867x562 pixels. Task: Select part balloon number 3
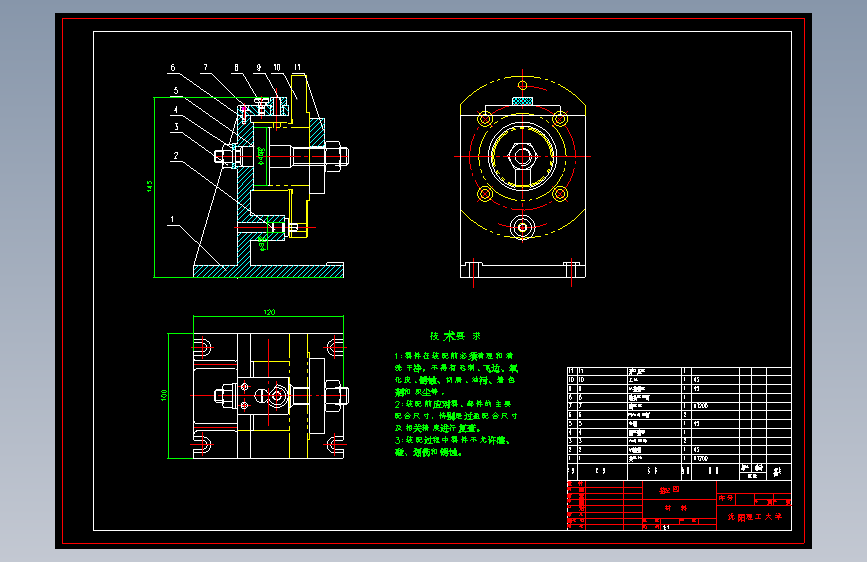pyautogui.click(x=176, y=127)
